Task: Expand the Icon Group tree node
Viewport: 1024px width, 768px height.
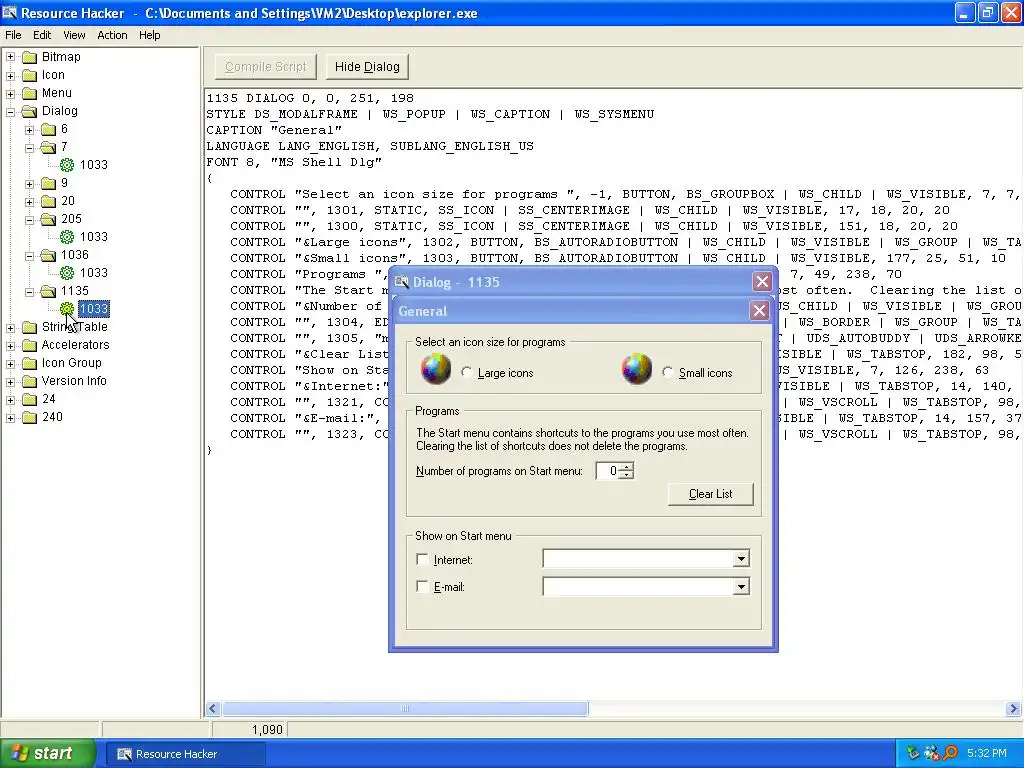Action: [10, 363]
